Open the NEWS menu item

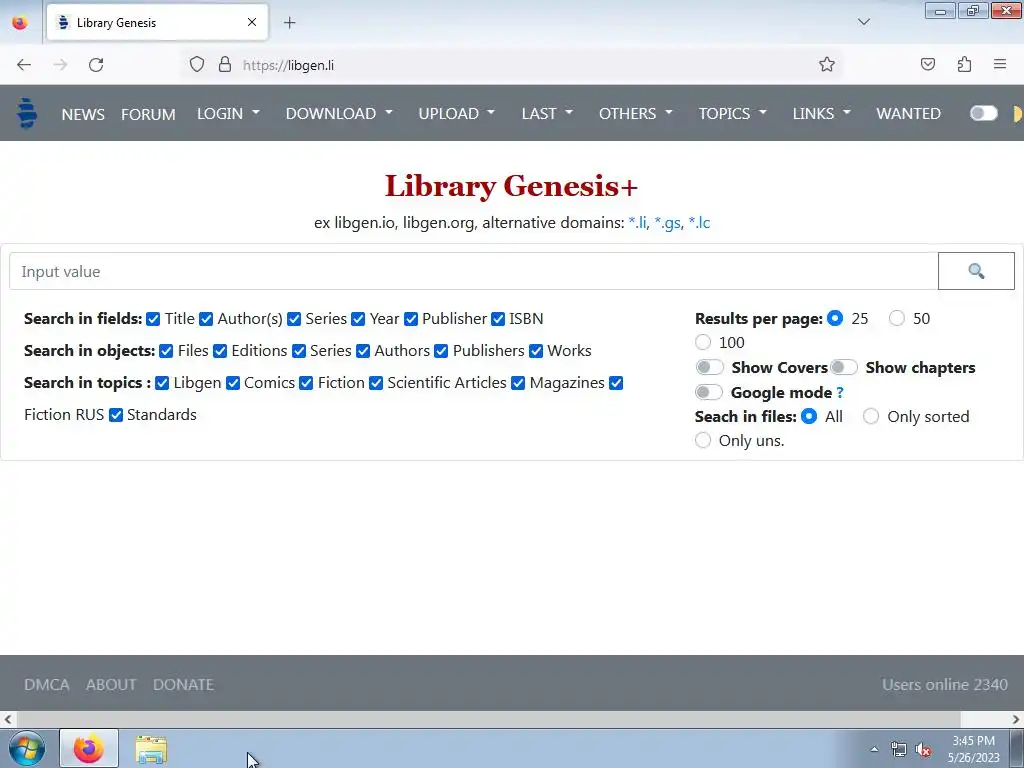pyautogui.click(x=83, y=114)
